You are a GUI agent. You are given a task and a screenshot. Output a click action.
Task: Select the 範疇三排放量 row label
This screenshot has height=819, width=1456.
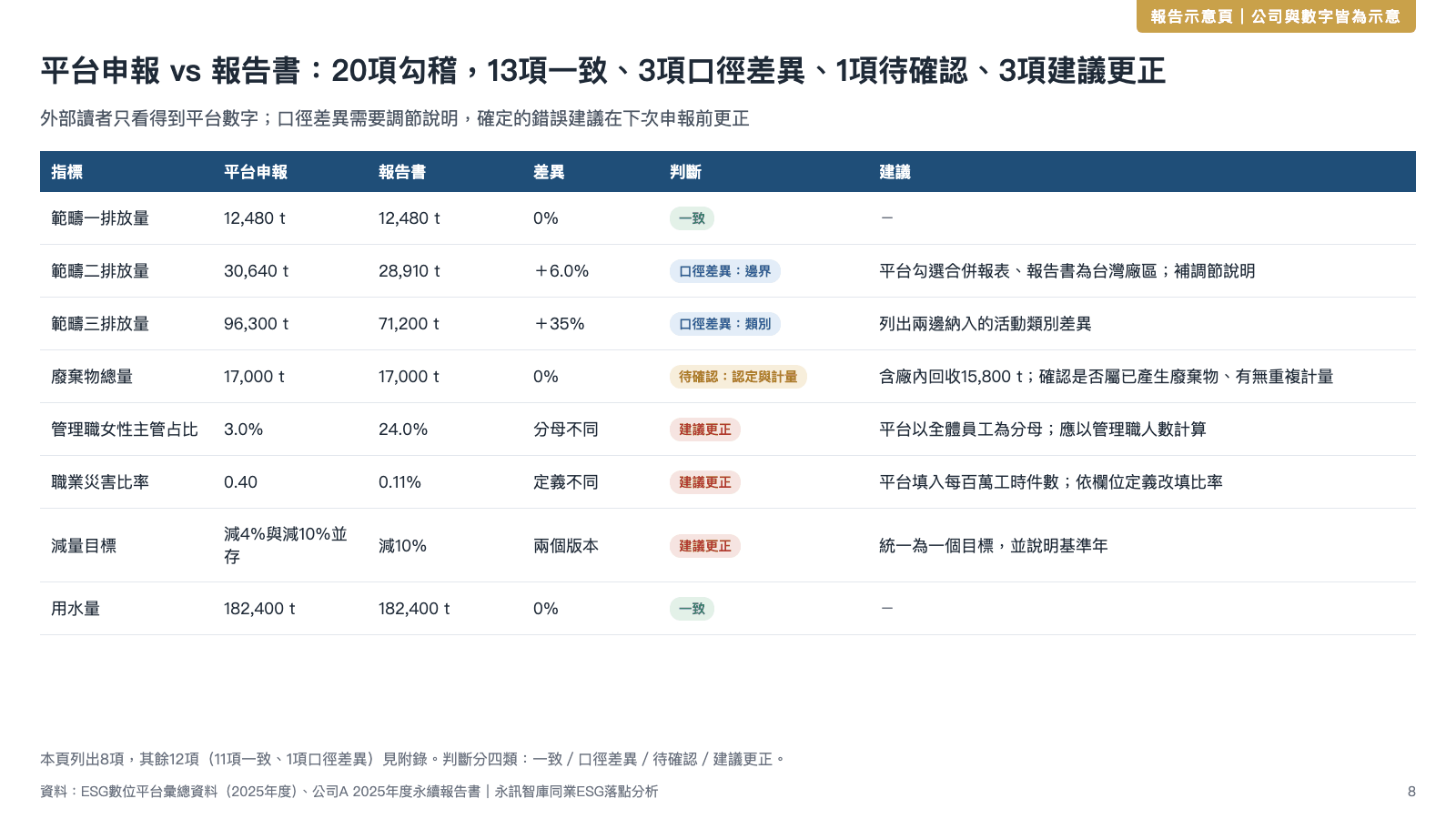[100, 324]
